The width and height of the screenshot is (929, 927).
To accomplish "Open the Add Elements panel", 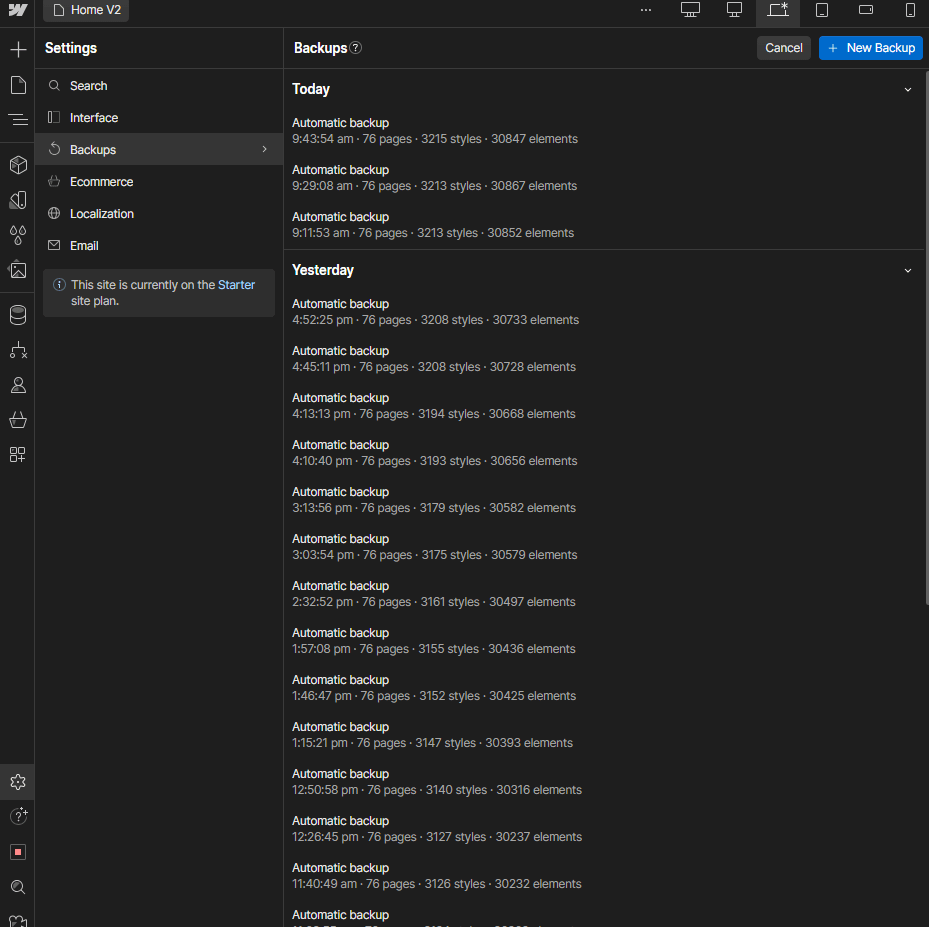I will point(17,48).
